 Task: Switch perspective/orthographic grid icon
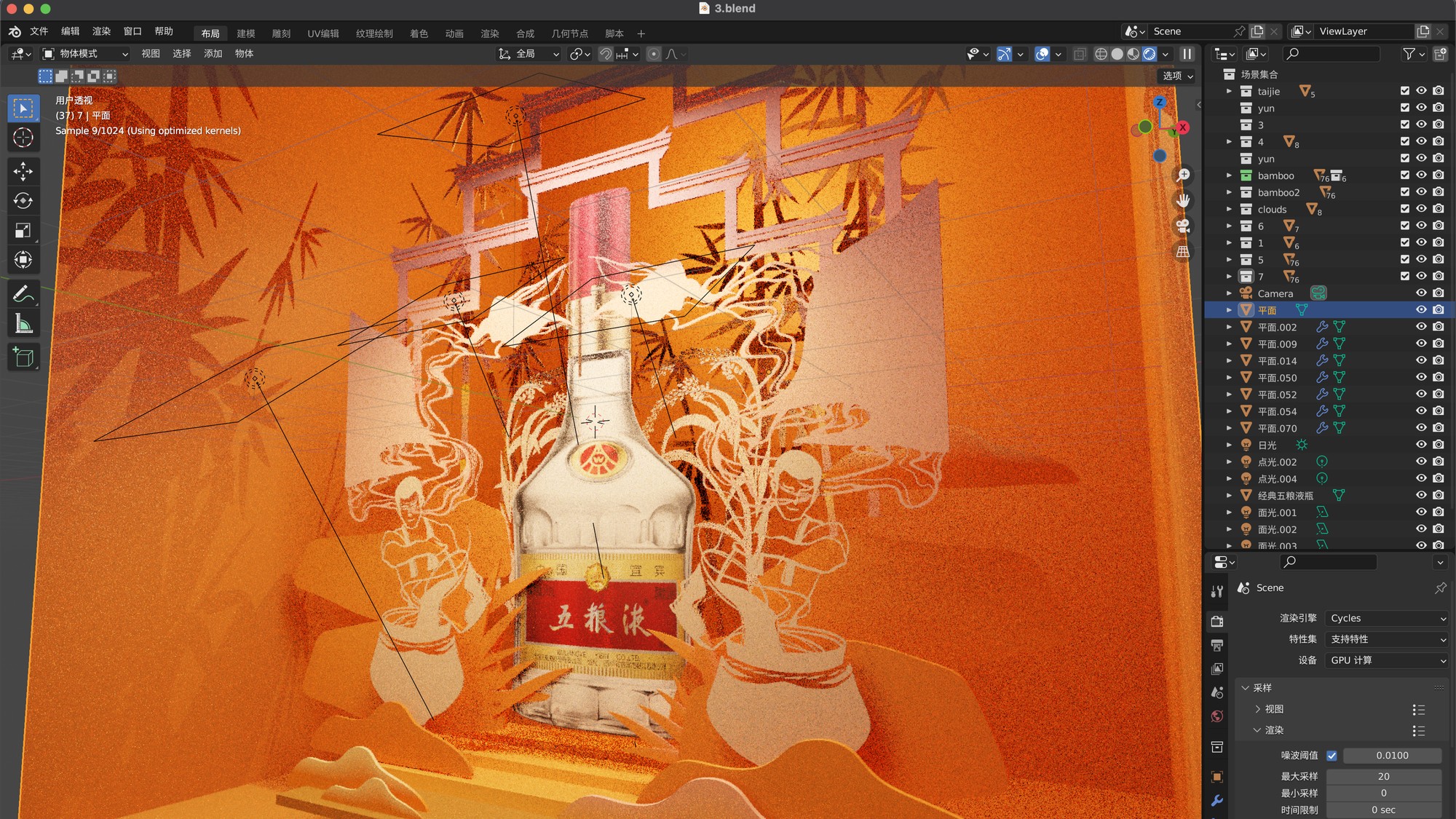[1183, 252]
